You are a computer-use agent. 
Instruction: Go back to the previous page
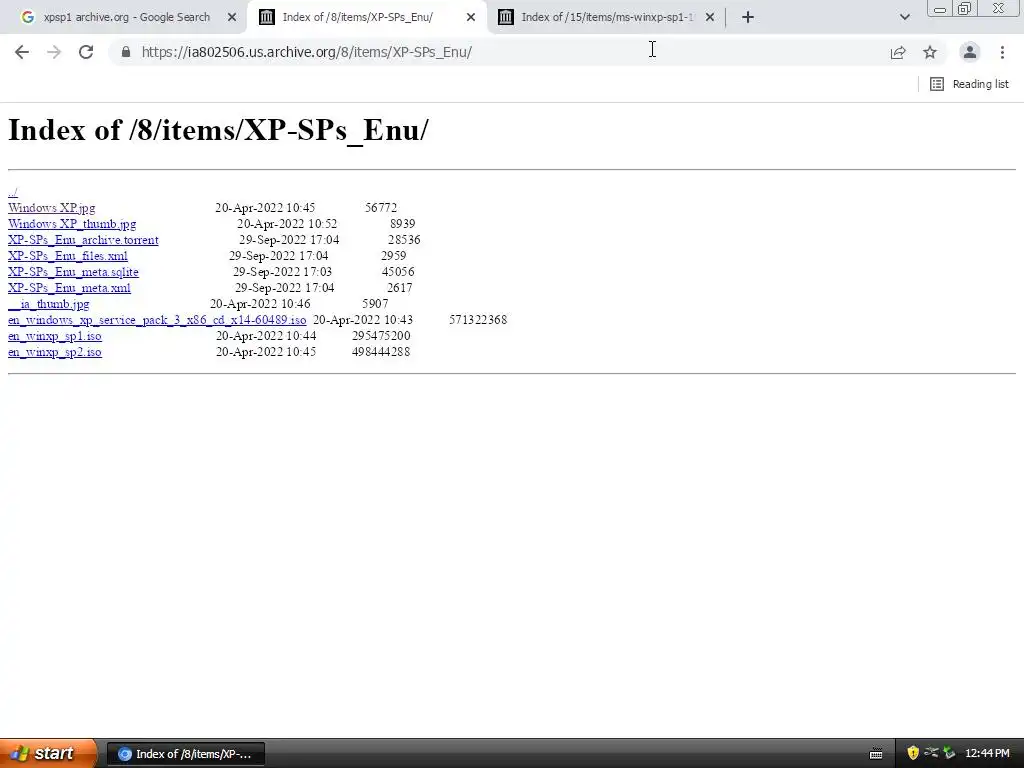click(x=22, y=52)
